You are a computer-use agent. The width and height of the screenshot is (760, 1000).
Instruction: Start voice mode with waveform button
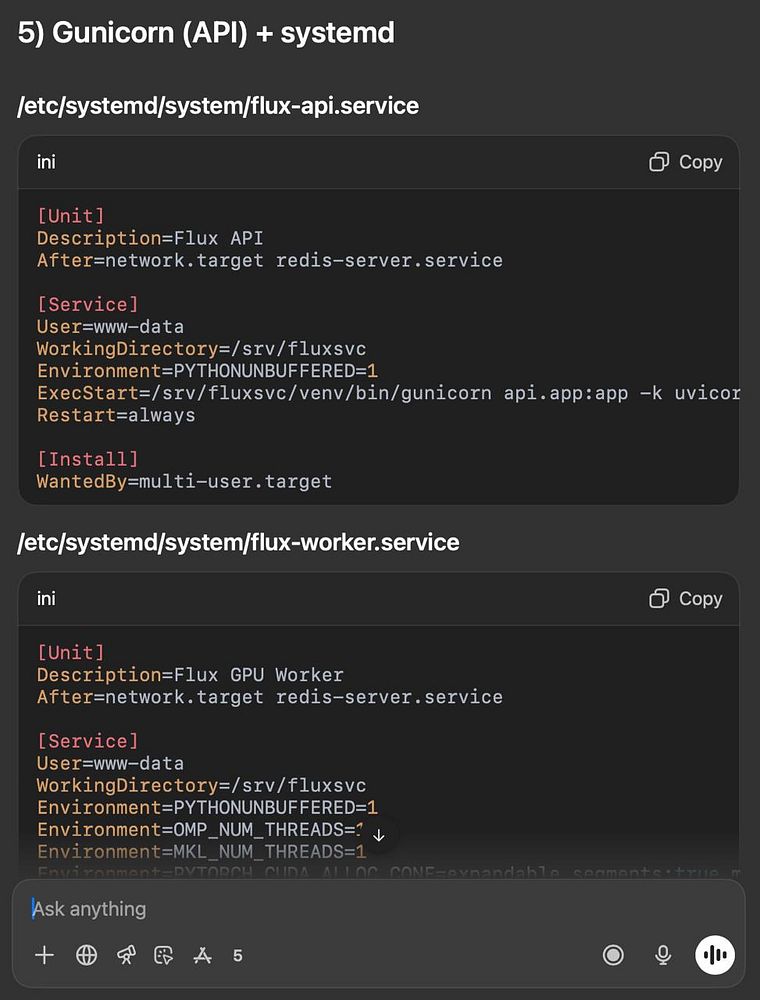[715, 955]
